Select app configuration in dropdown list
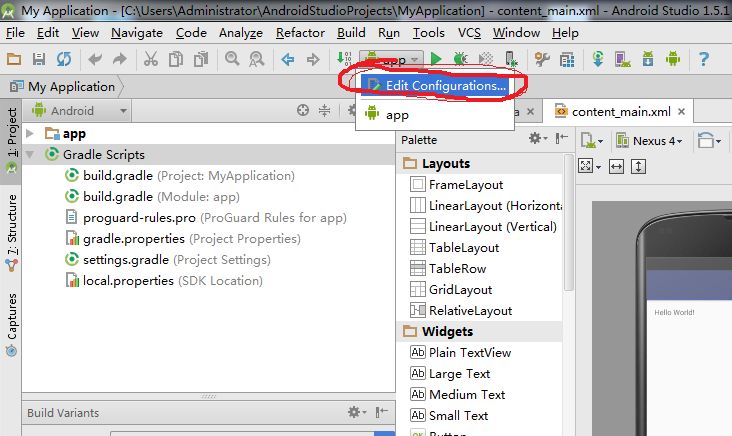The height and width of the screenshot is (436, 732). [x=435, y=114]
